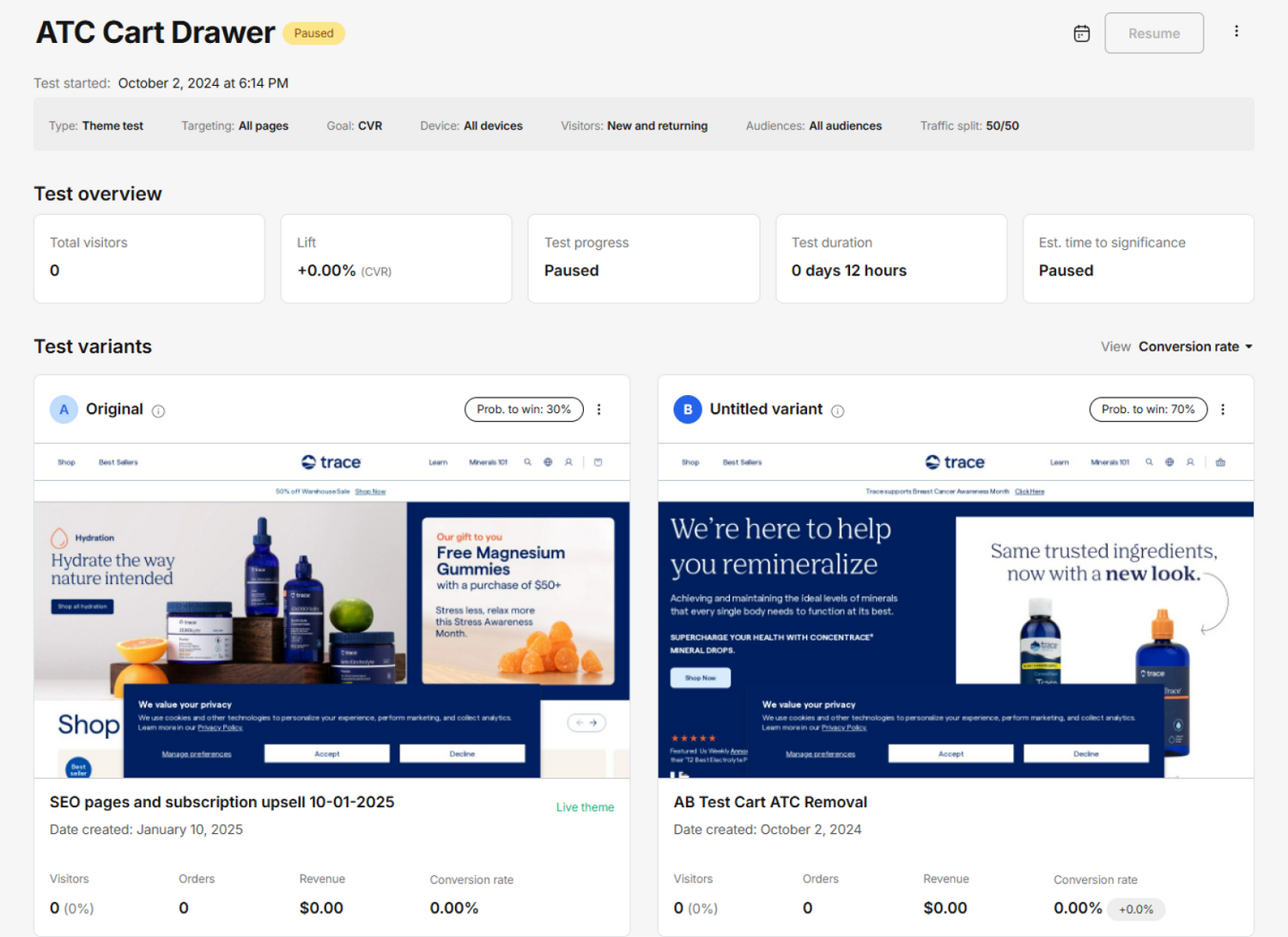Expand the Conversion rate view dropdown
1288x937 pixels.
click(x=1194, y=347)
